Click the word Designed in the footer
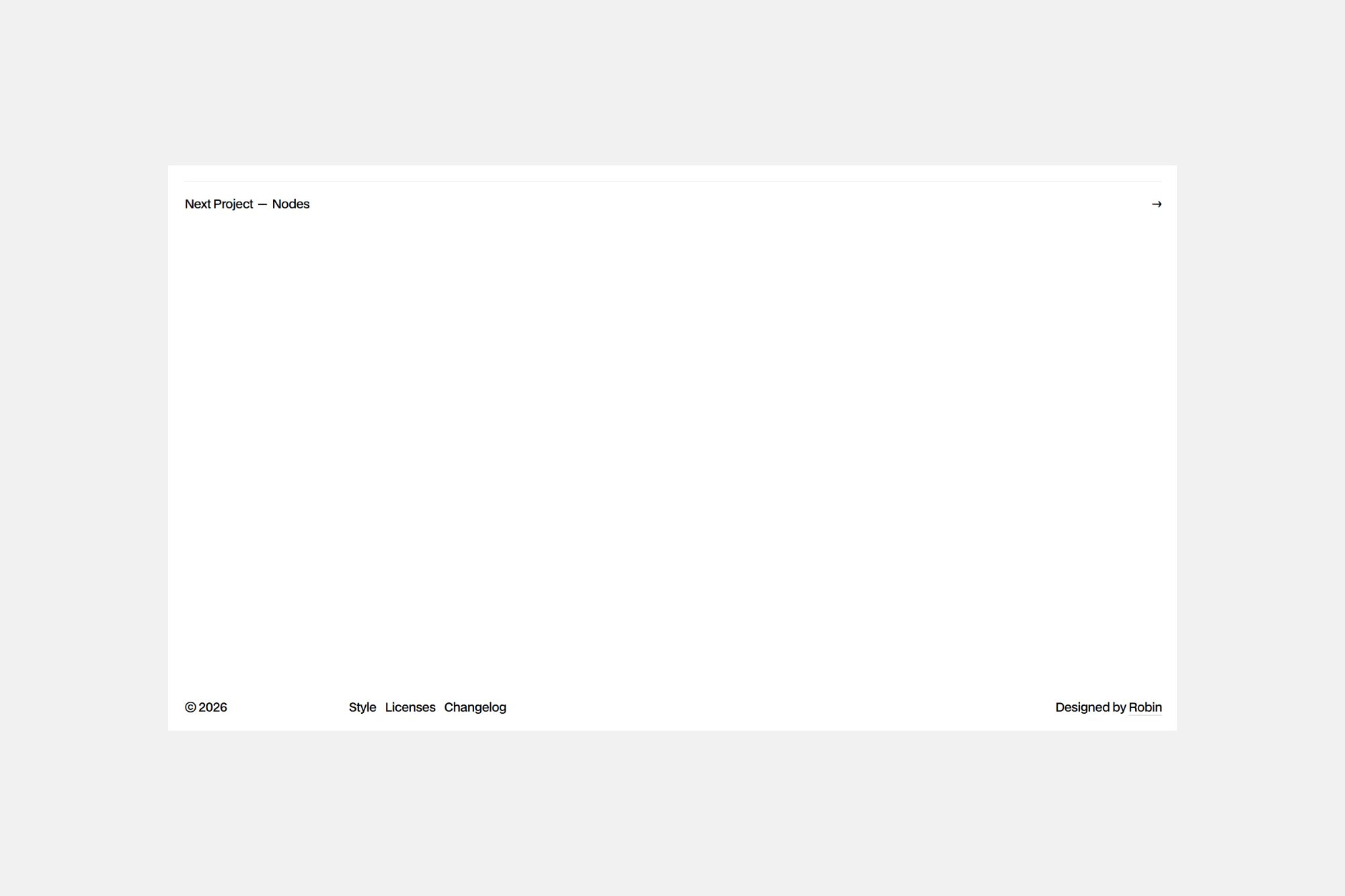This screenshot has width=1345, height=896. (1082, 707)
